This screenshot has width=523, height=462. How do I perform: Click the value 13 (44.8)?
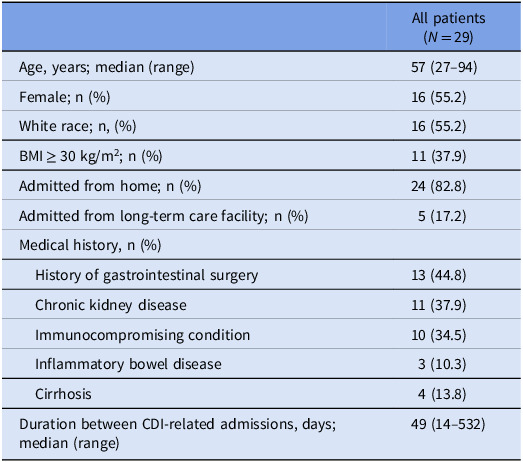click(x=439, y=275)
